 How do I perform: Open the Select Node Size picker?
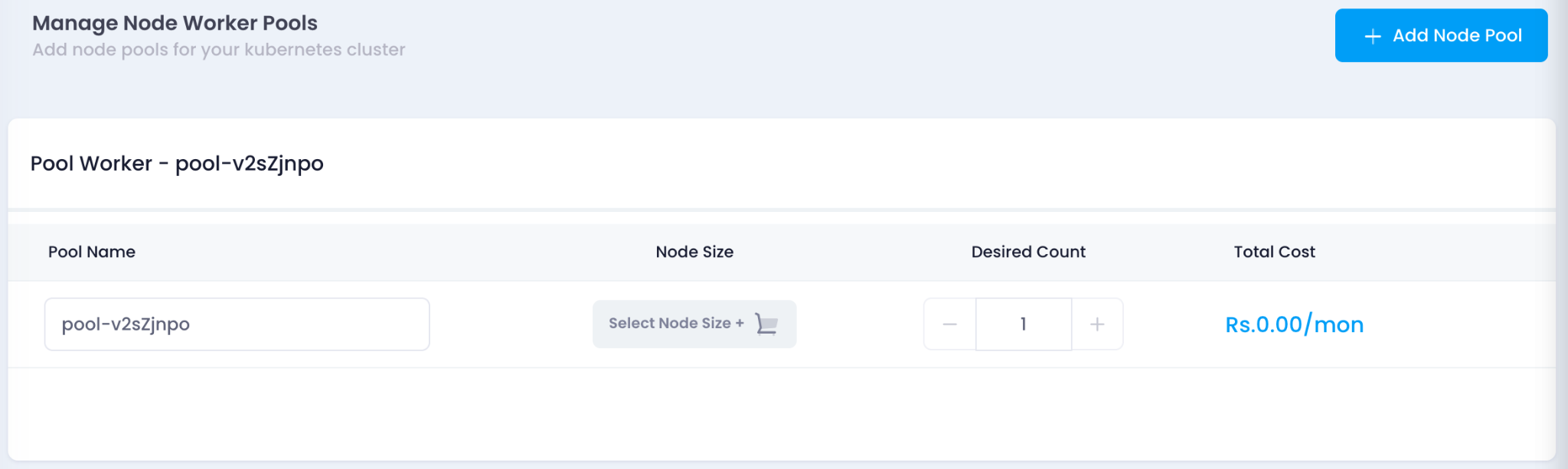click(x=694, y=324)
